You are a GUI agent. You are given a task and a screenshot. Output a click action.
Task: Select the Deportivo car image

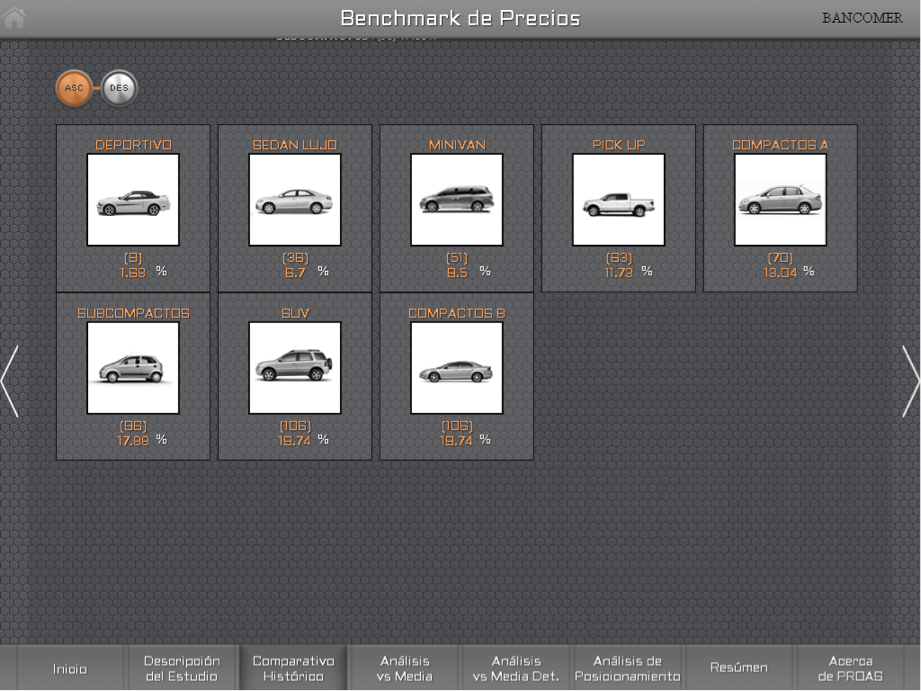pyautogui.click(x=133, y=200)
